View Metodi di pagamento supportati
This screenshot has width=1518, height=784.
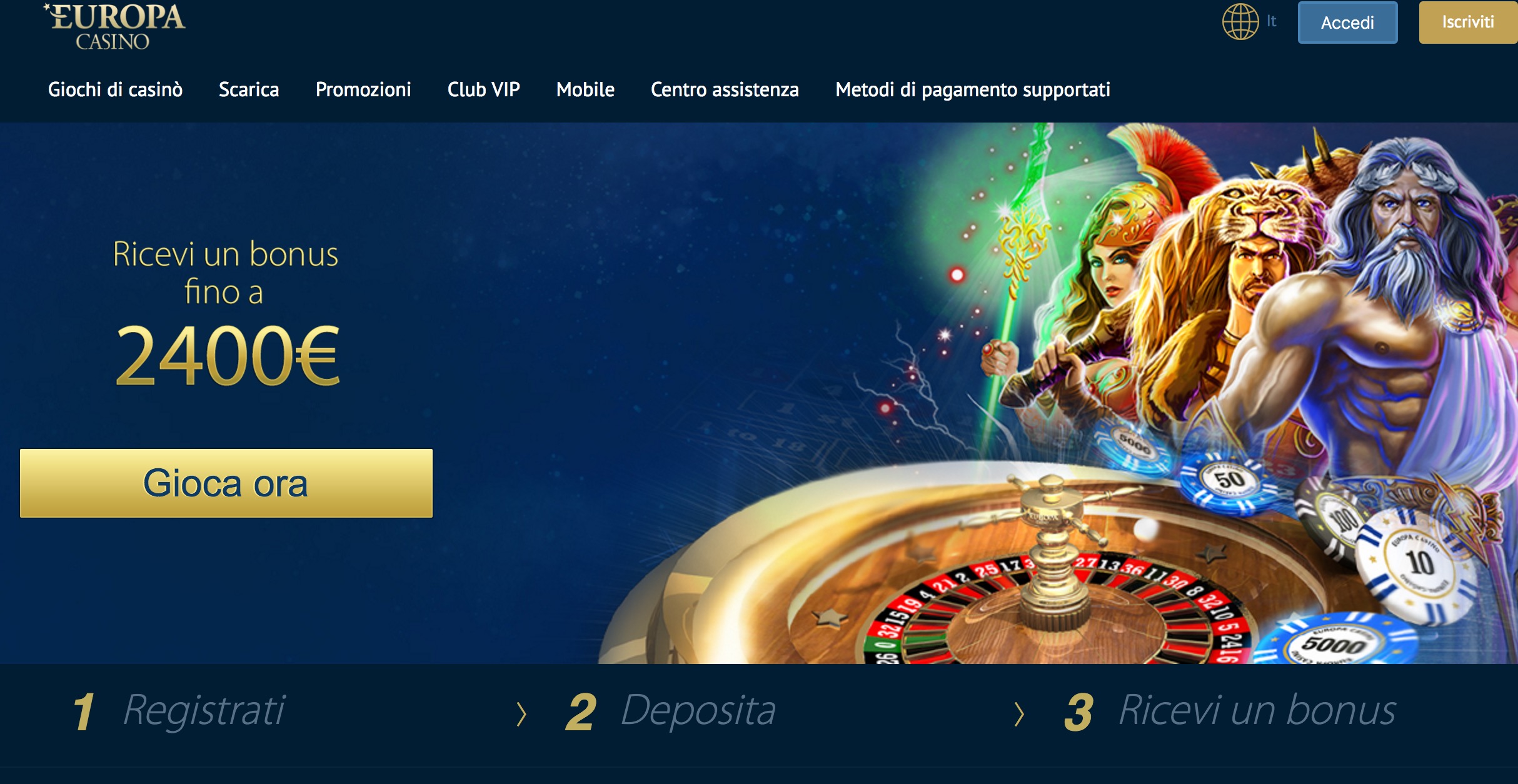point(973,89)
